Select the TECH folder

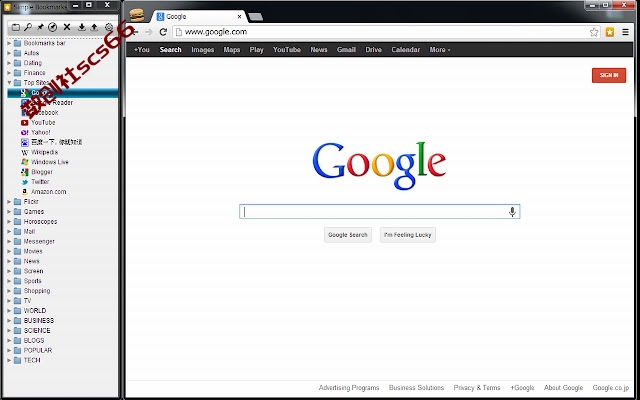click(27, 360)
